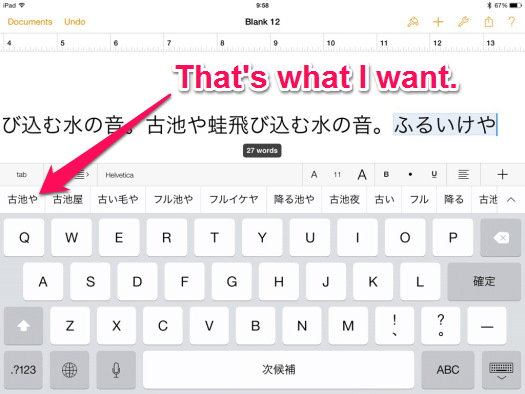Choose candidate 古池や
This screenshot has height=394, width=525.
click(22, 200)
